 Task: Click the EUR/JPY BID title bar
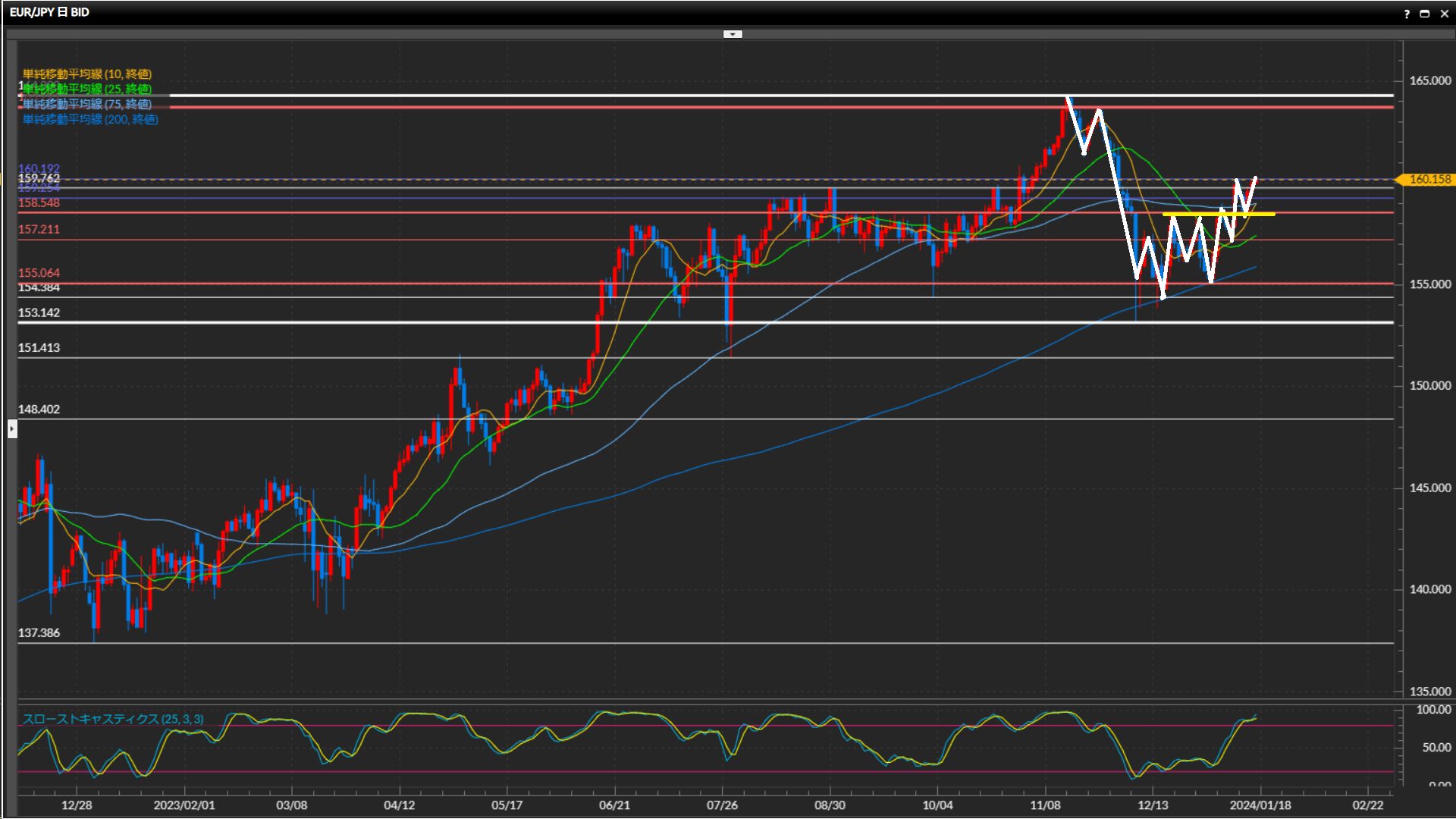[49, 12]
